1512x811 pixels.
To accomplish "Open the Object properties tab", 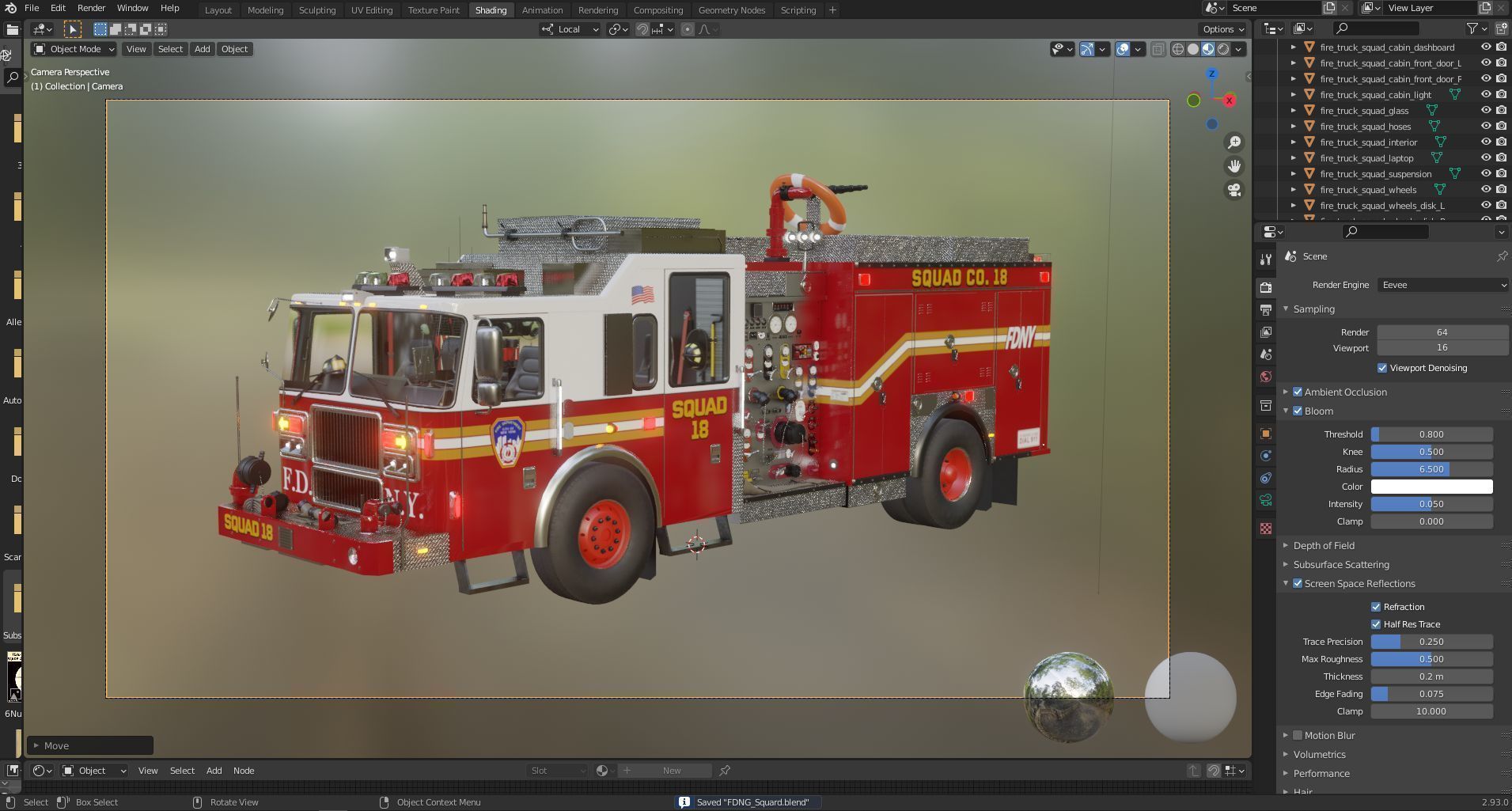I will 1266,434.
